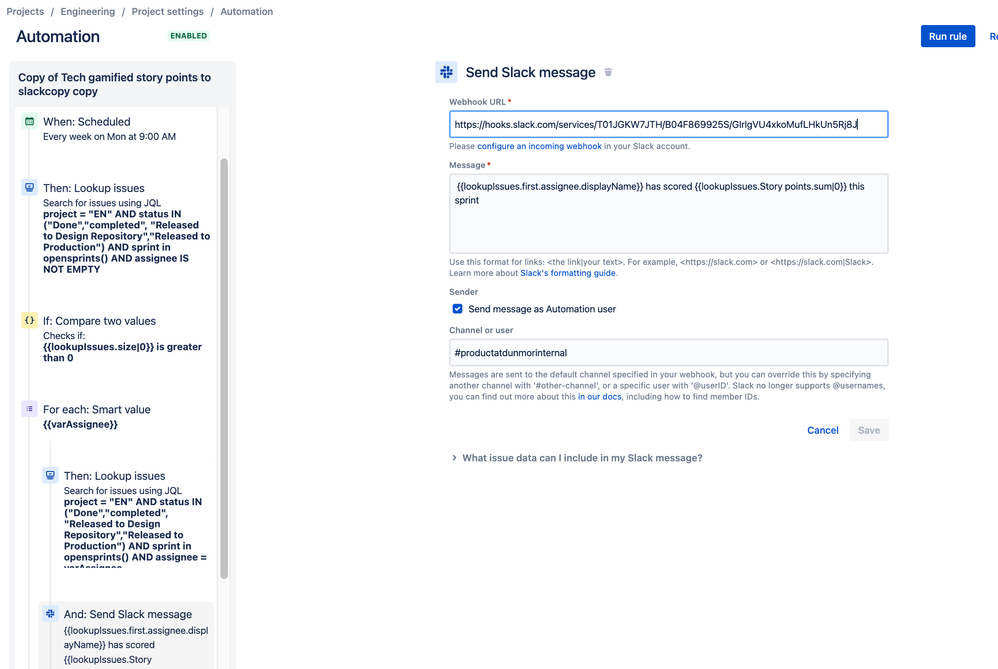Viewport: 998px width, 669px height.
Task: Click the Slack logo icon beside Send Slack message
Action: (x=446, y=72)
